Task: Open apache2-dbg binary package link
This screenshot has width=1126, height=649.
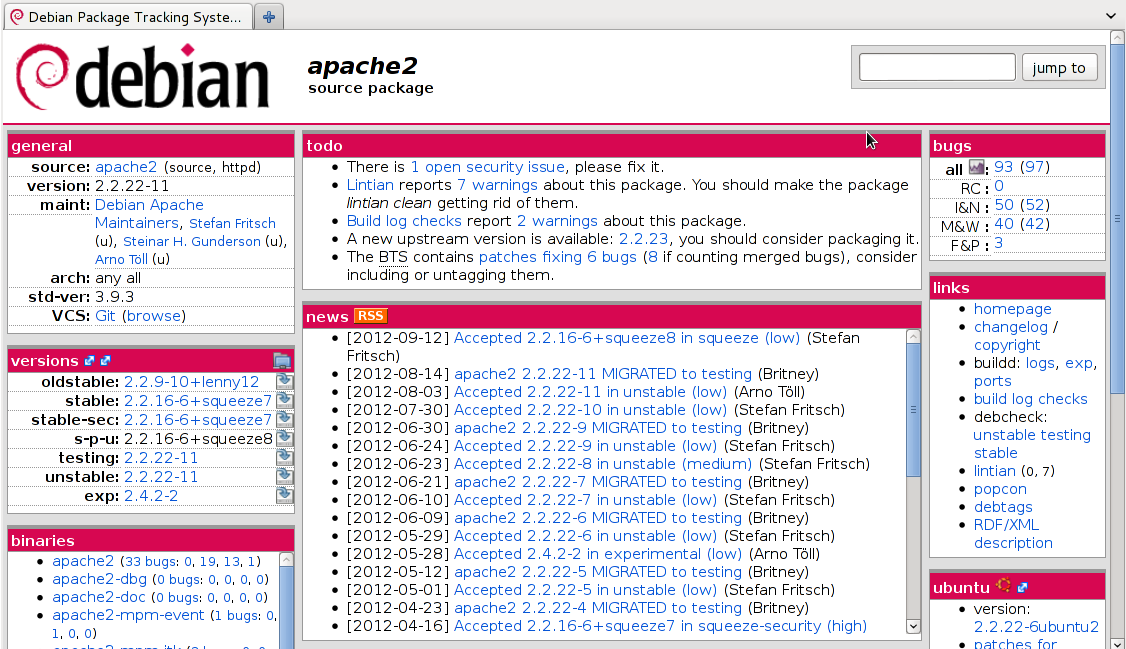Action: click(x=99, y=579)
